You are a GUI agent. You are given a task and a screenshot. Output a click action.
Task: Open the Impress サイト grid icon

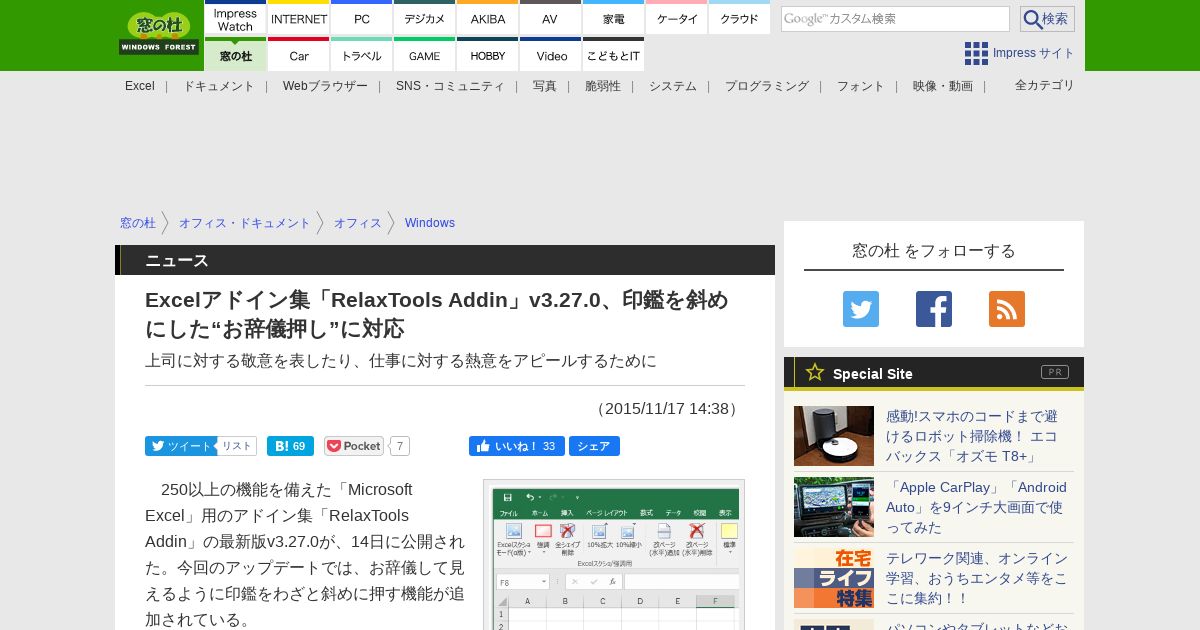976,53
